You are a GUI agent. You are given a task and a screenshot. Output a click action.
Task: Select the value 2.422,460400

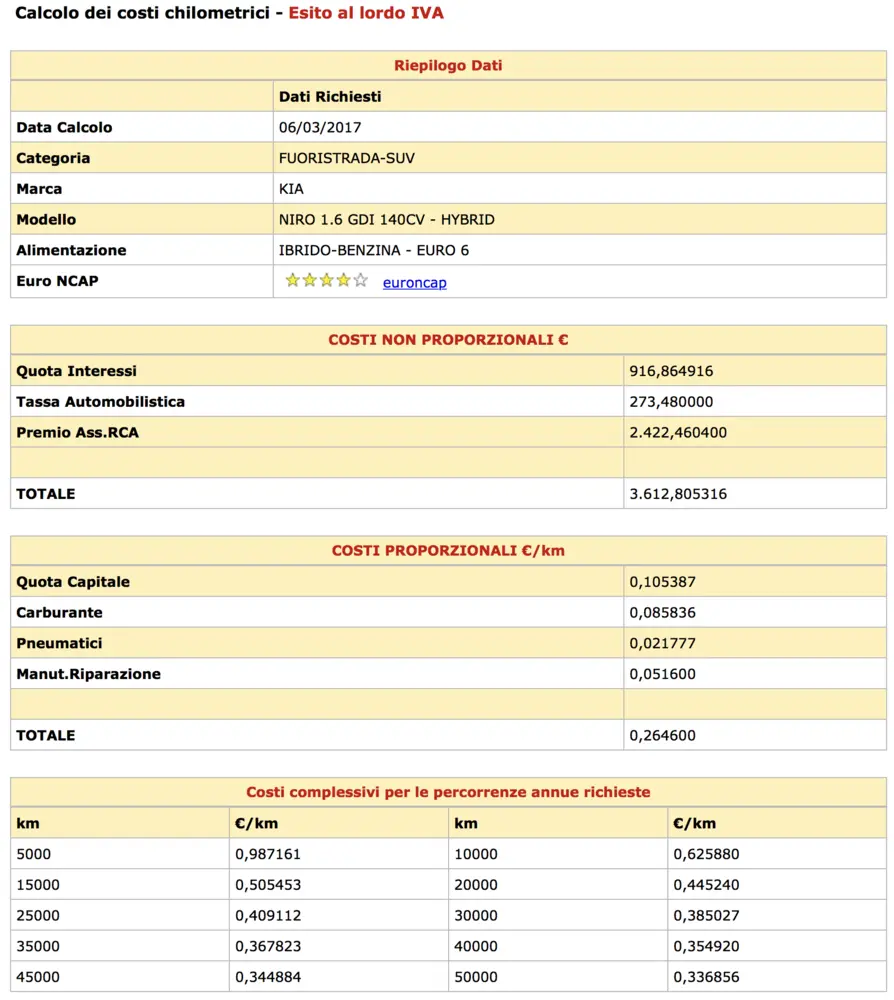[678, 432]
